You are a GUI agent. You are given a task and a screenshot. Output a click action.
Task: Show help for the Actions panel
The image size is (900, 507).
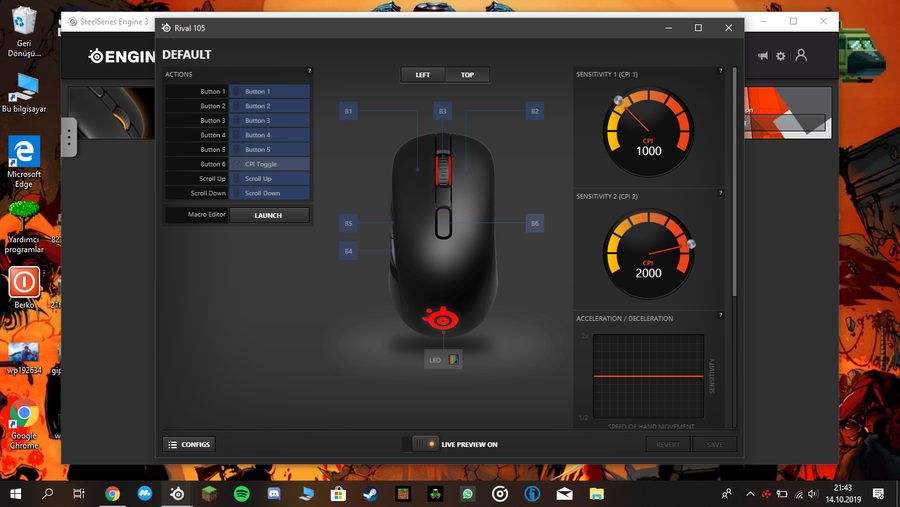click(309, 71)
